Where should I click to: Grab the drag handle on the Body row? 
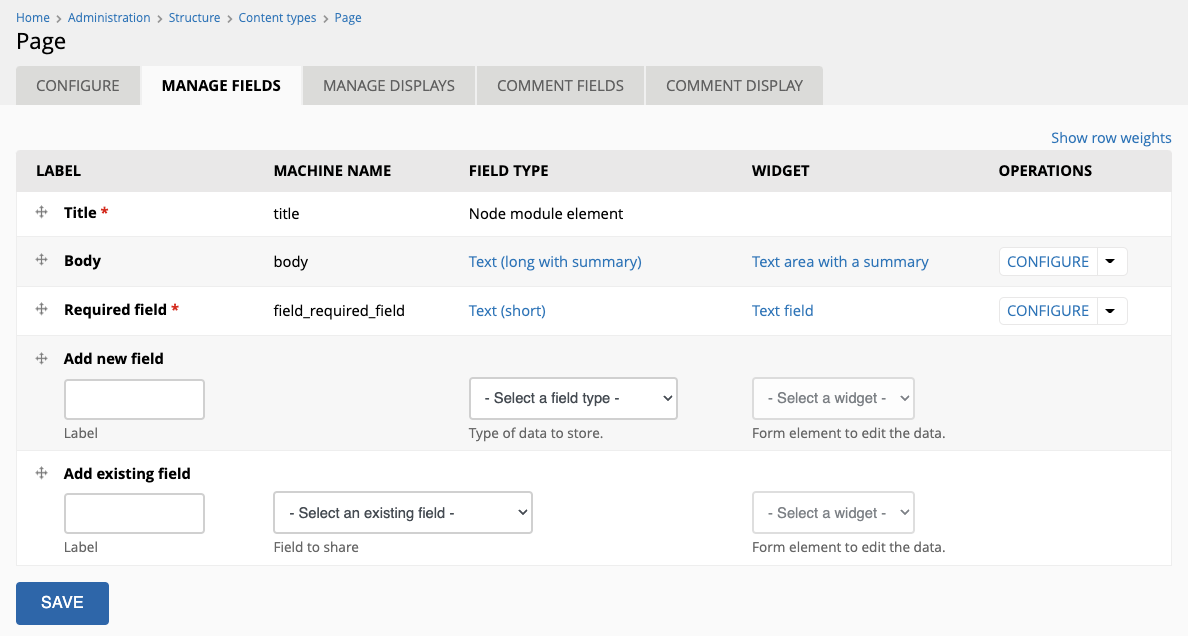[x=41, y=261]
